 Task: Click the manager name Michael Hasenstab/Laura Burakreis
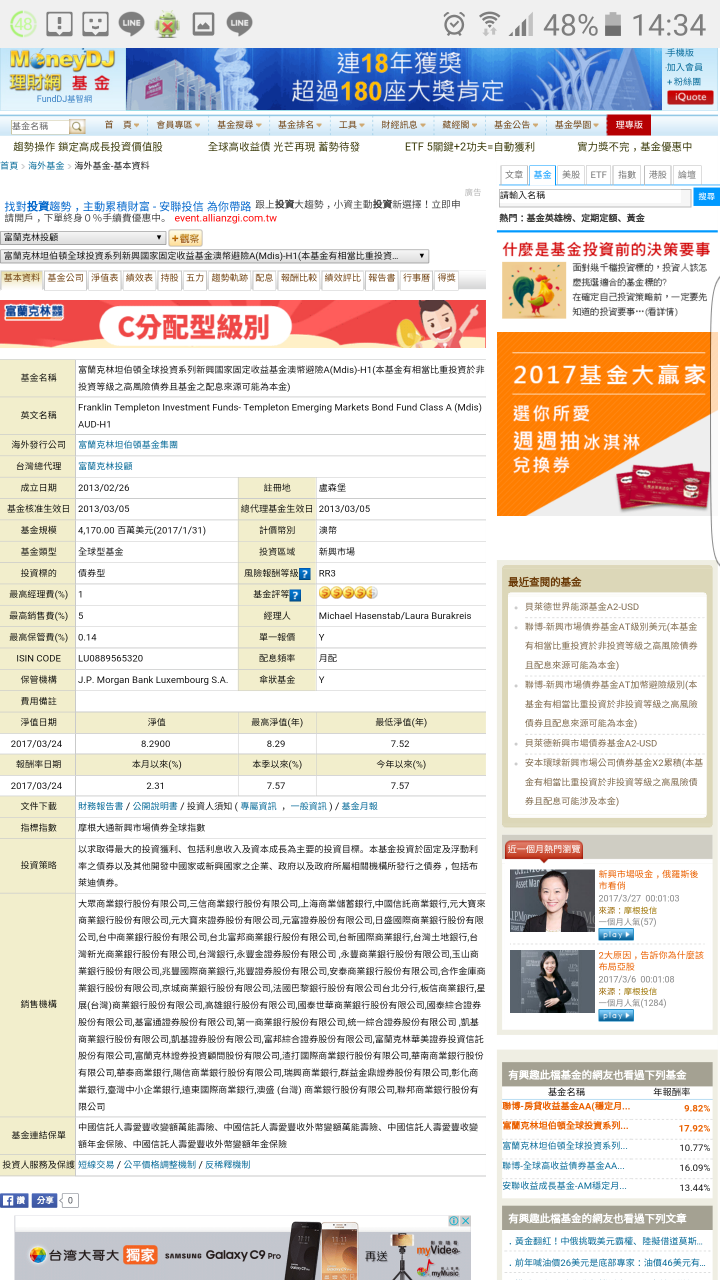395,616
